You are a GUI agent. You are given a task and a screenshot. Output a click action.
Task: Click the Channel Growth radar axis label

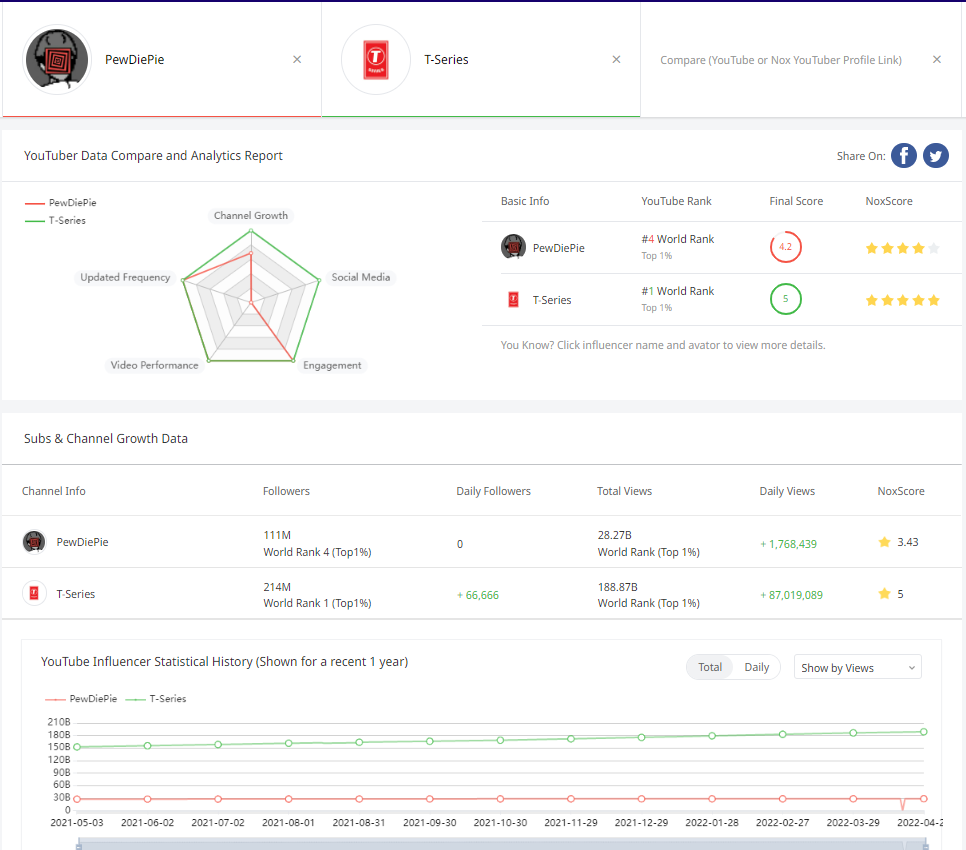[x=251, y=216]
